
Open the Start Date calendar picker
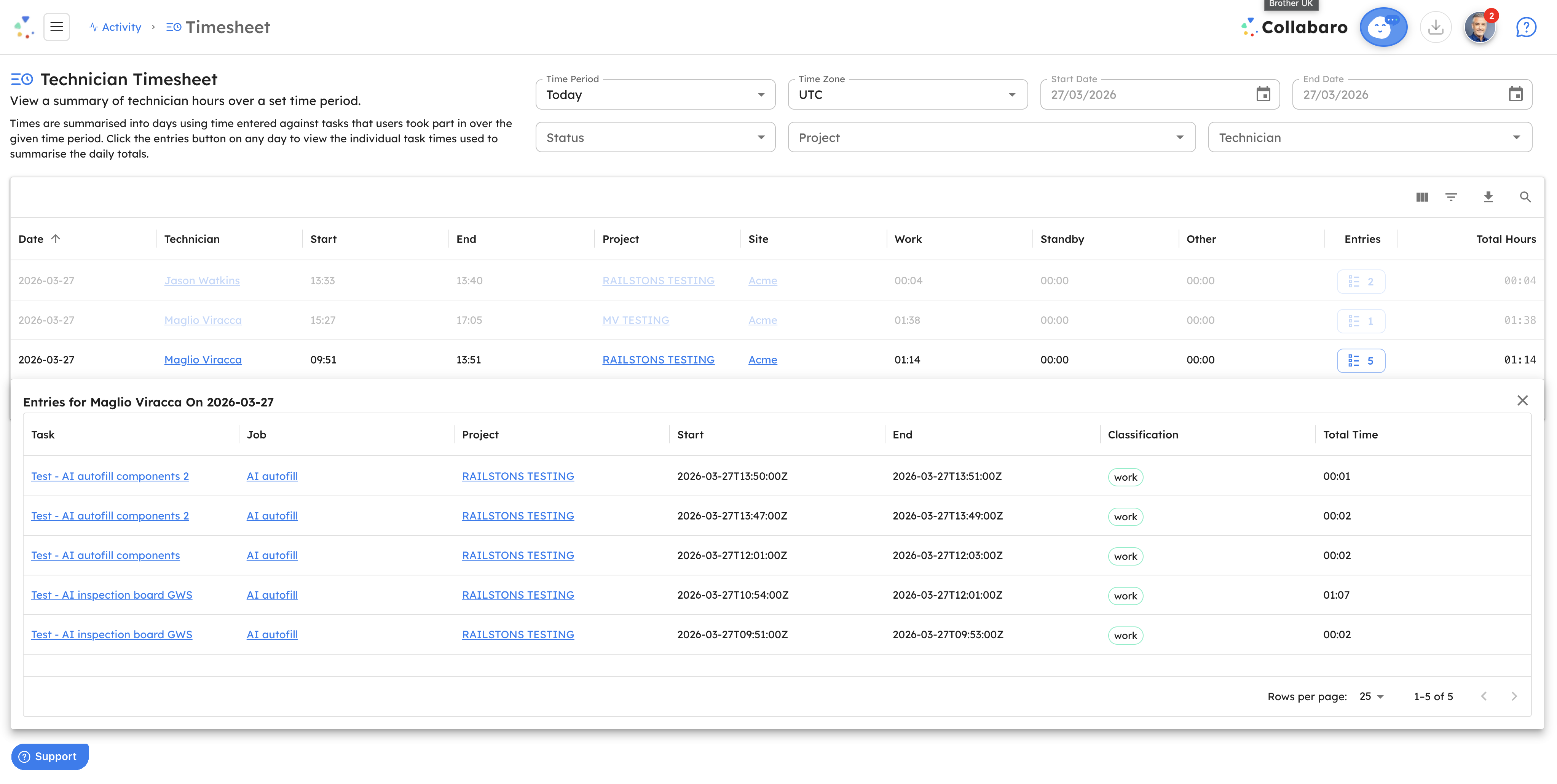1263,94
